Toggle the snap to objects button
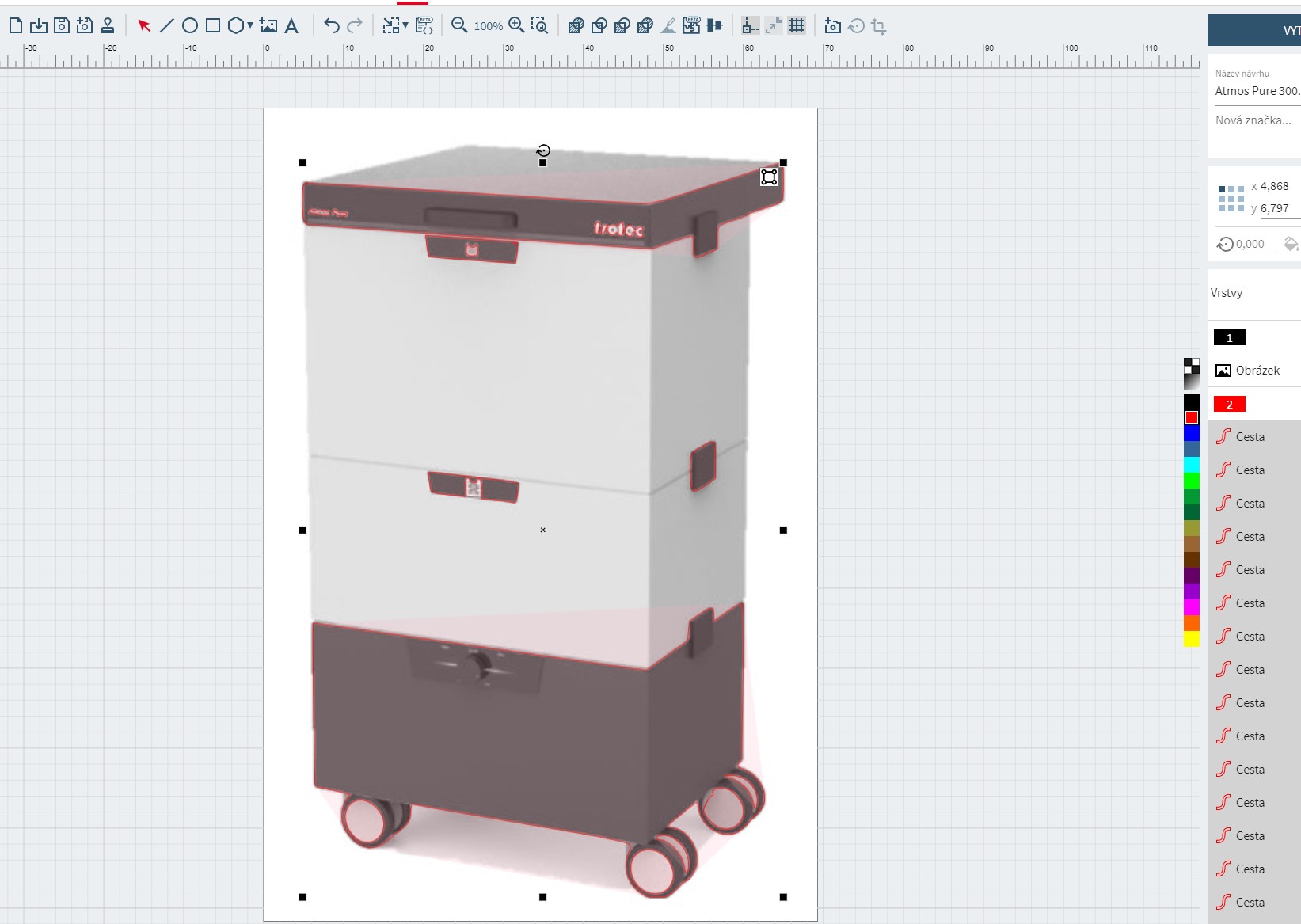Viewport: 1301px width, 924px height. click(773, 26)
